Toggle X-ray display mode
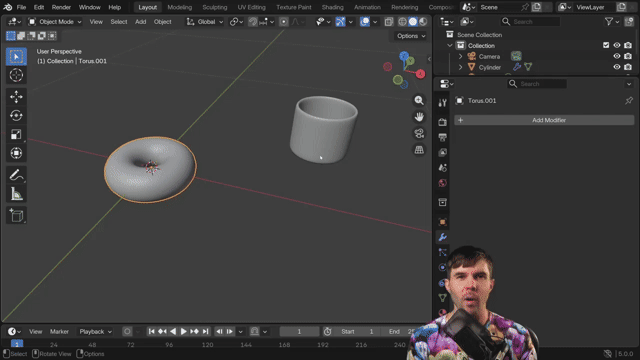The height and width of the screenshot is (360, 640). (x=389, y=22)
